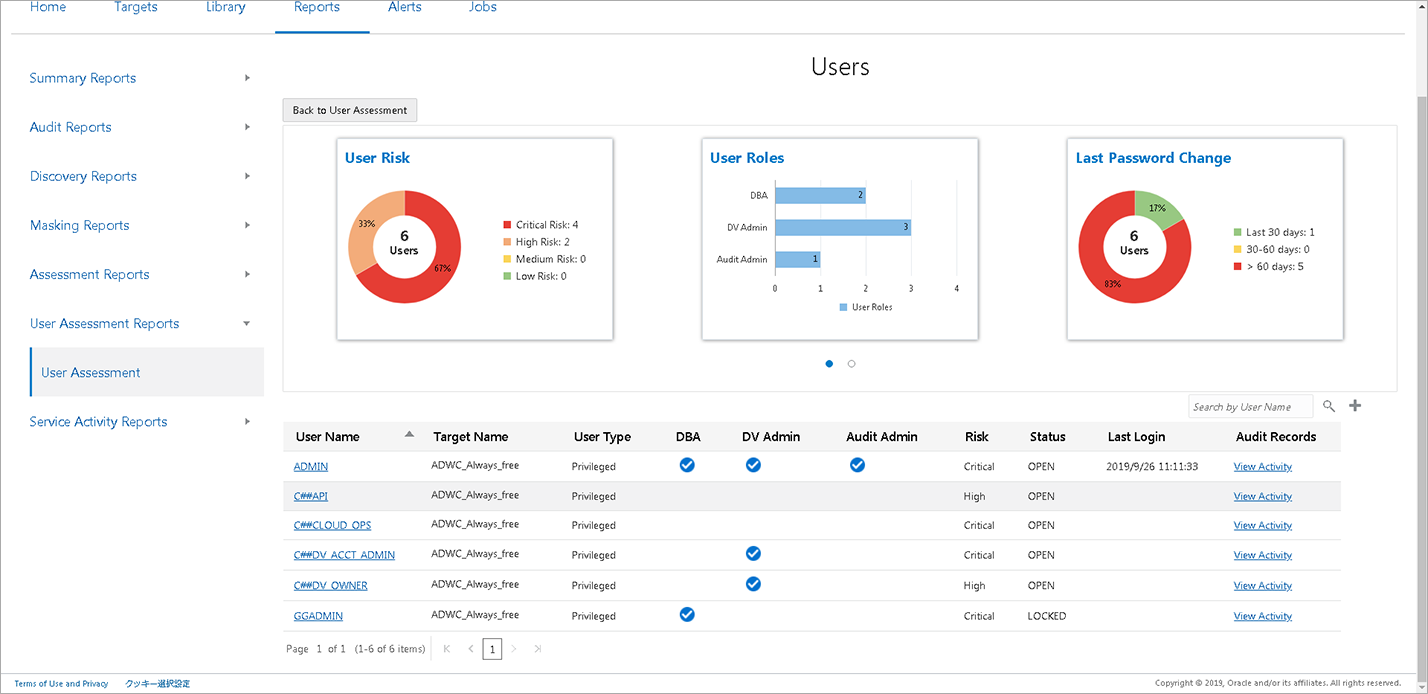Click the plus icon beside the search box
Screen dimensions: 1428x694
coord(1356,406)
